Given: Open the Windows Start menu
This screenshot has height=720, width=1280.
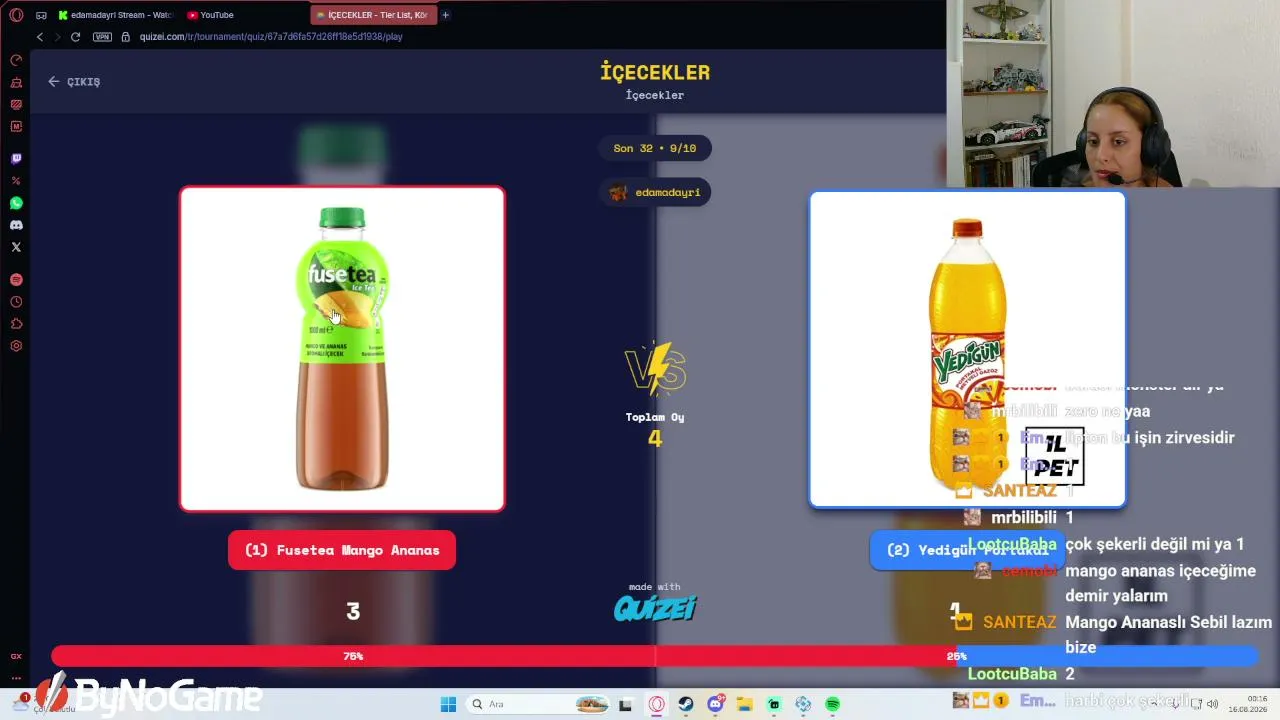Looking at the screenshot, I should point(448,704).
